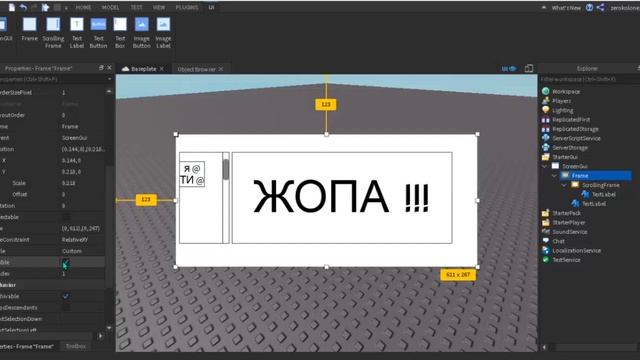
Task: Select the LocalizationService icon in Explorer
Action: click(546, 250)
